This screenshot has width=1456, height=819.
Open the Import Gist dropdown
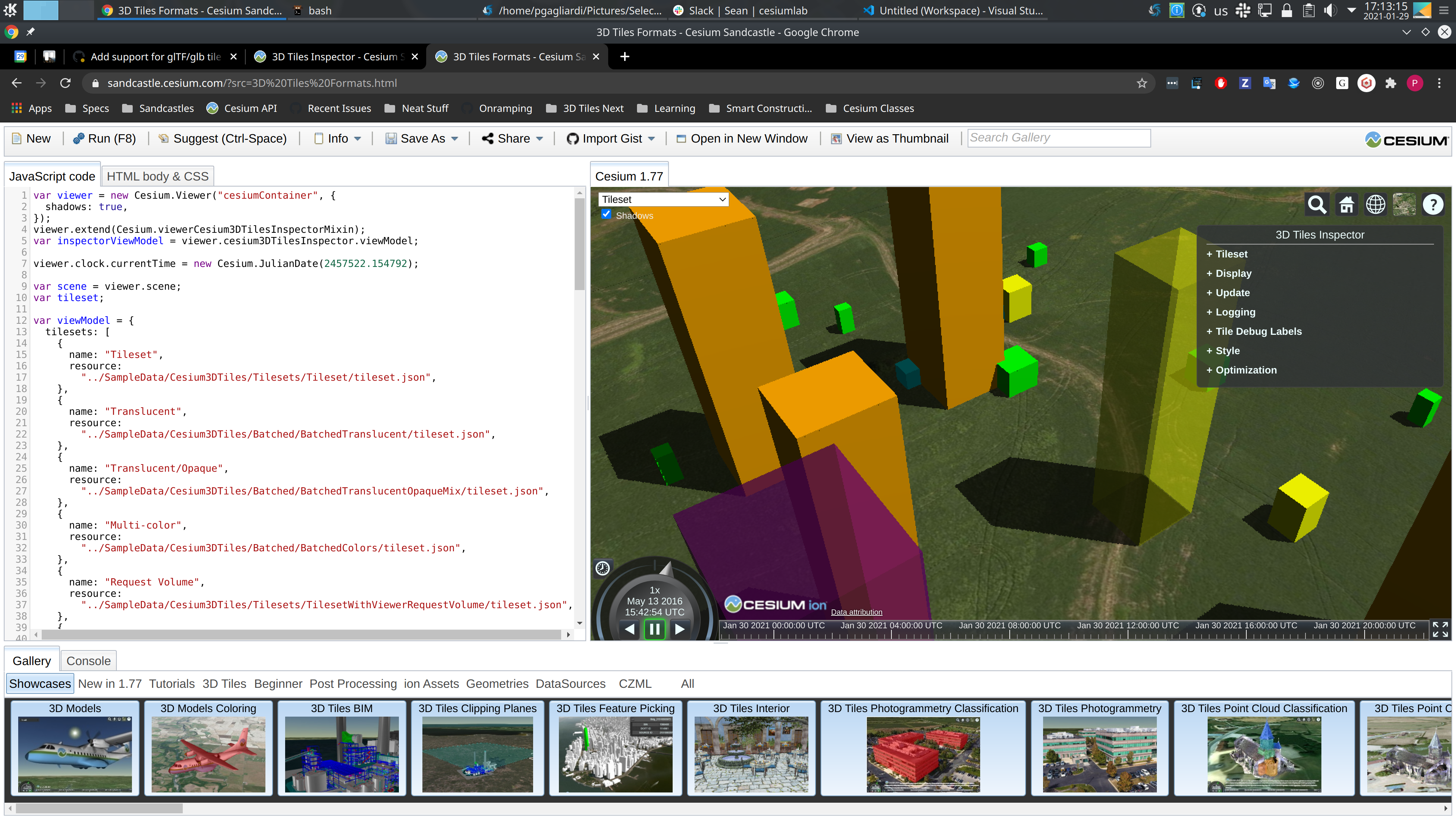point(610,138)
